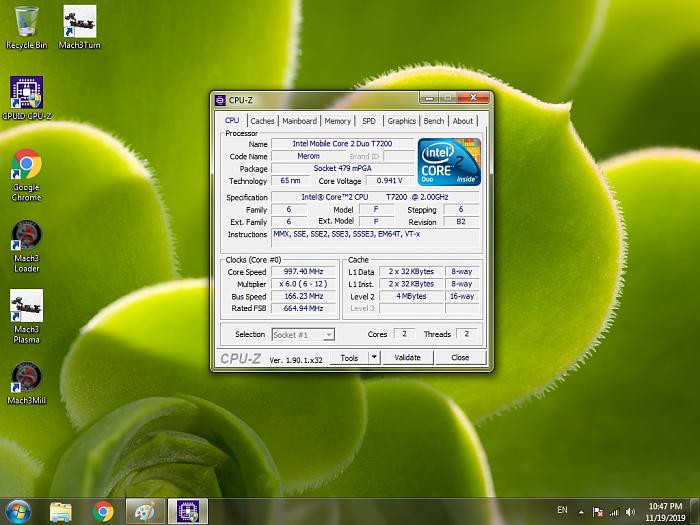Click the Package value Socket 479 mPGA
Screen dimensions: 700x525
342,168
